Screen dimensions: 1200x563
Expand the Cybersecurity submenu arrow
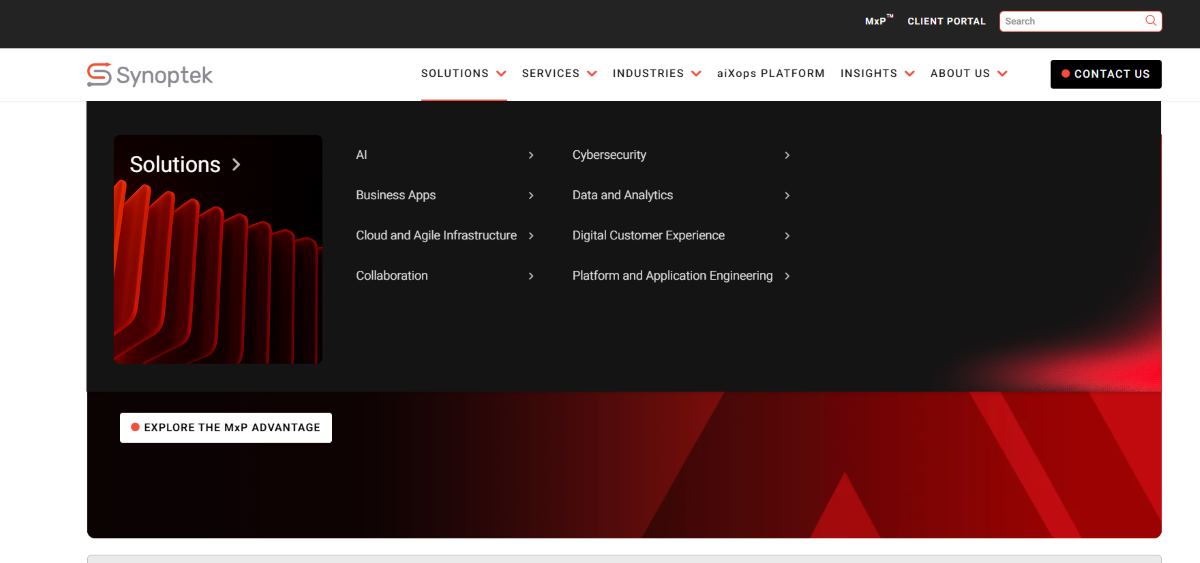click(x=787, y=155)
